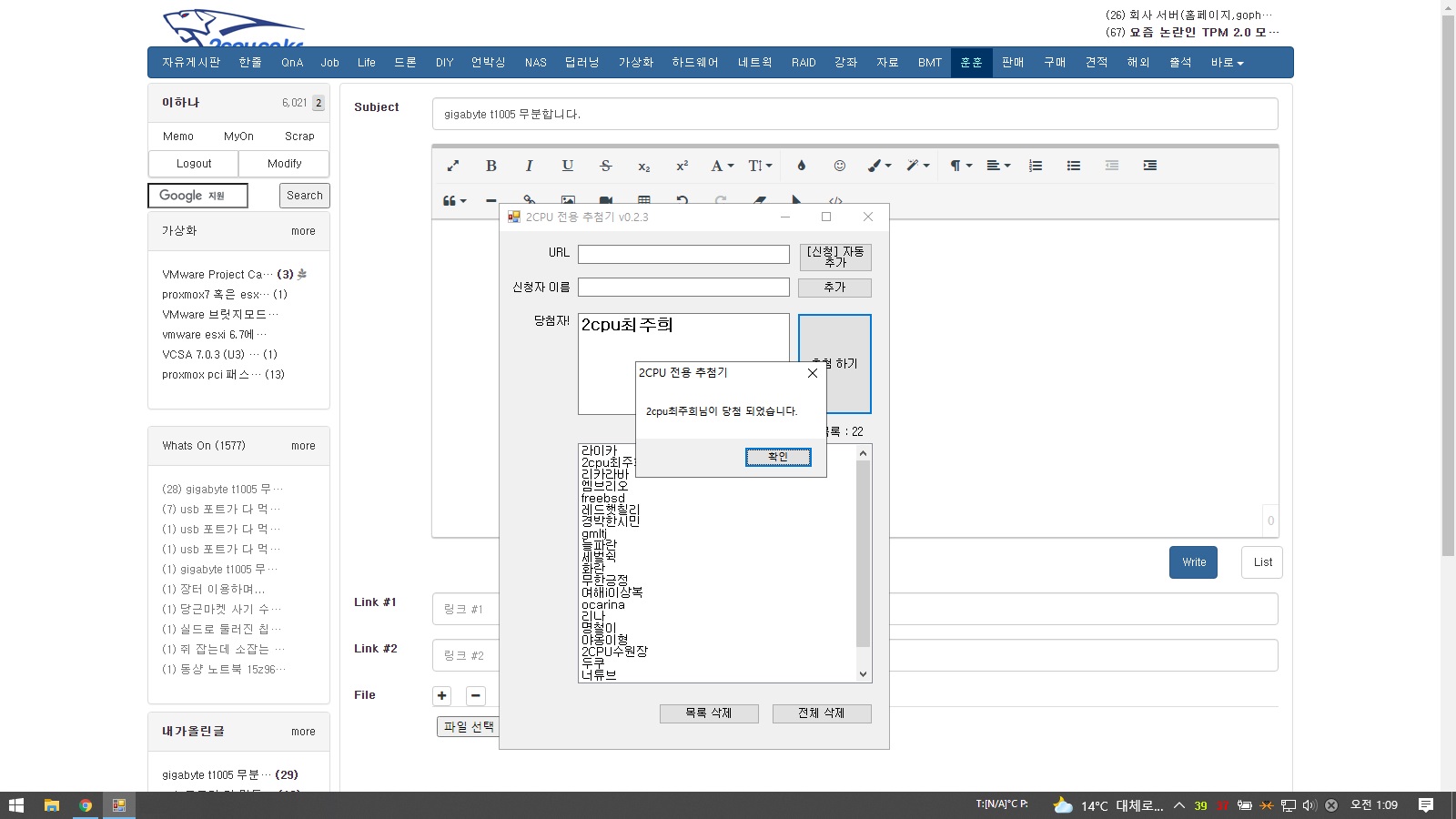Confirm the winner dialog with 확인

(778, 457)
